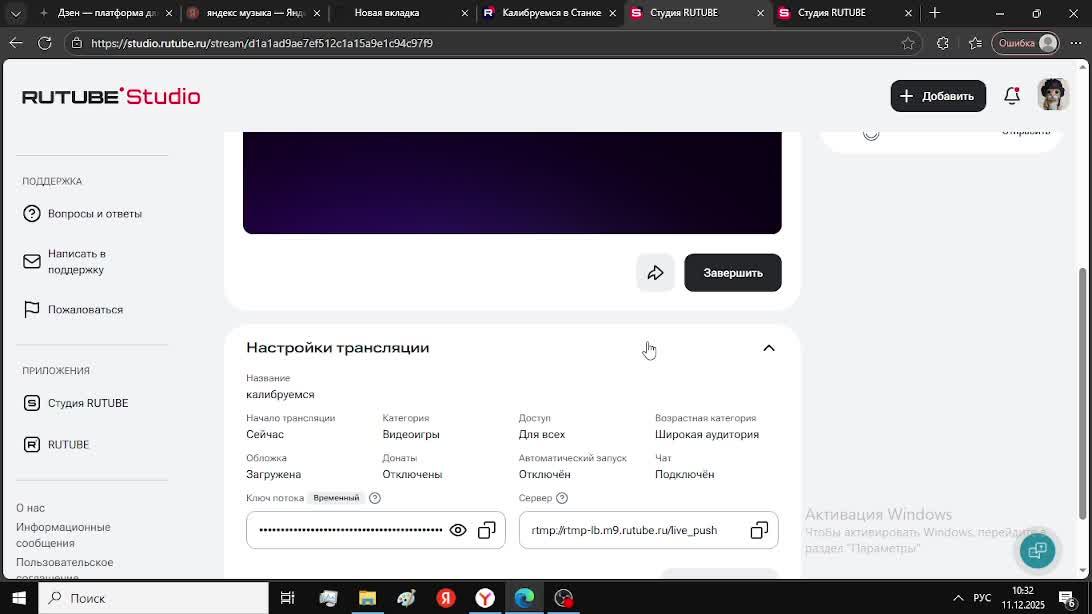
Task: Click the chat status Подключён
Action: click(685, 475)
